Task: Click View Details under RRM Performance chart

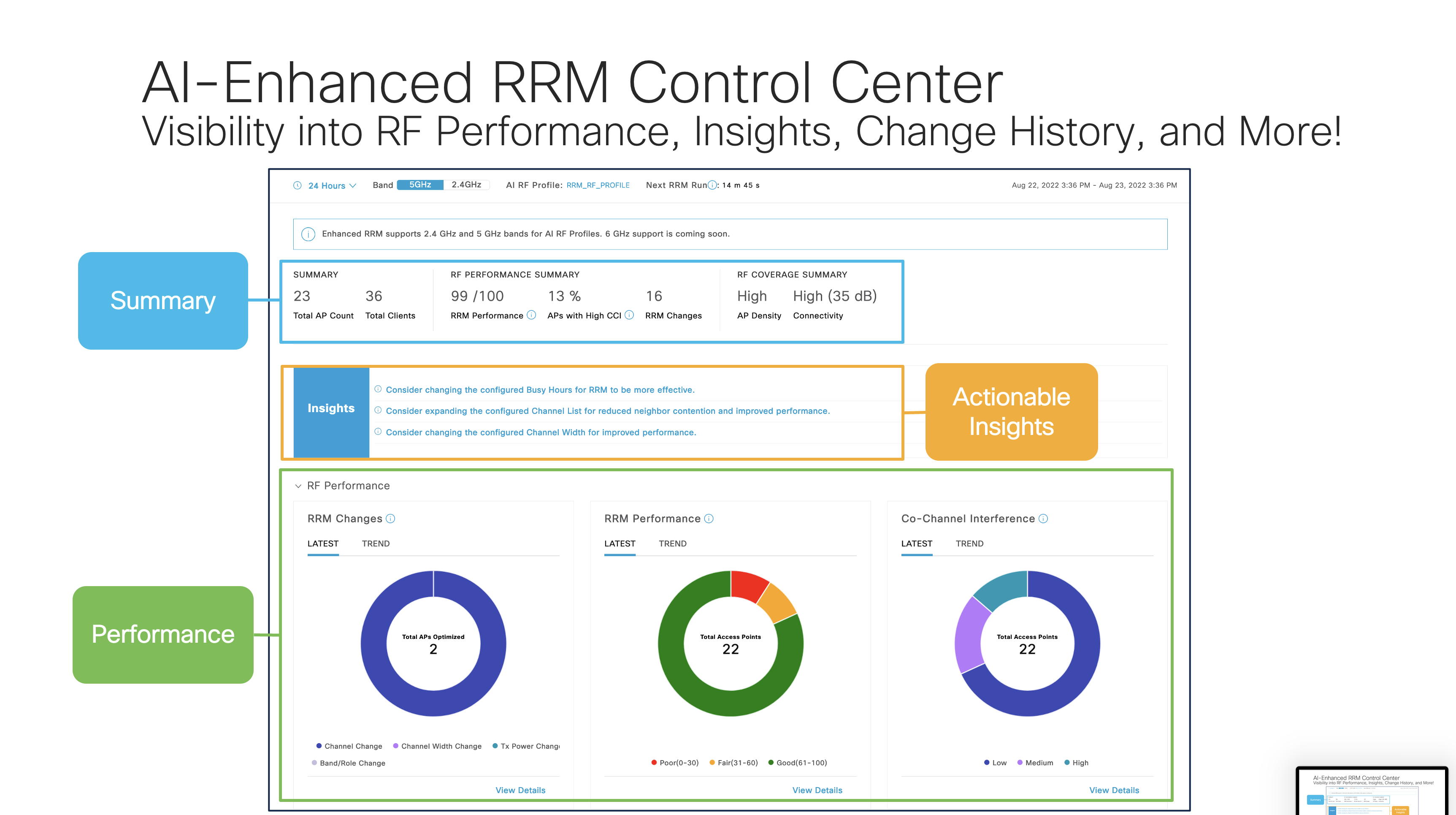Action: [817, 790]
